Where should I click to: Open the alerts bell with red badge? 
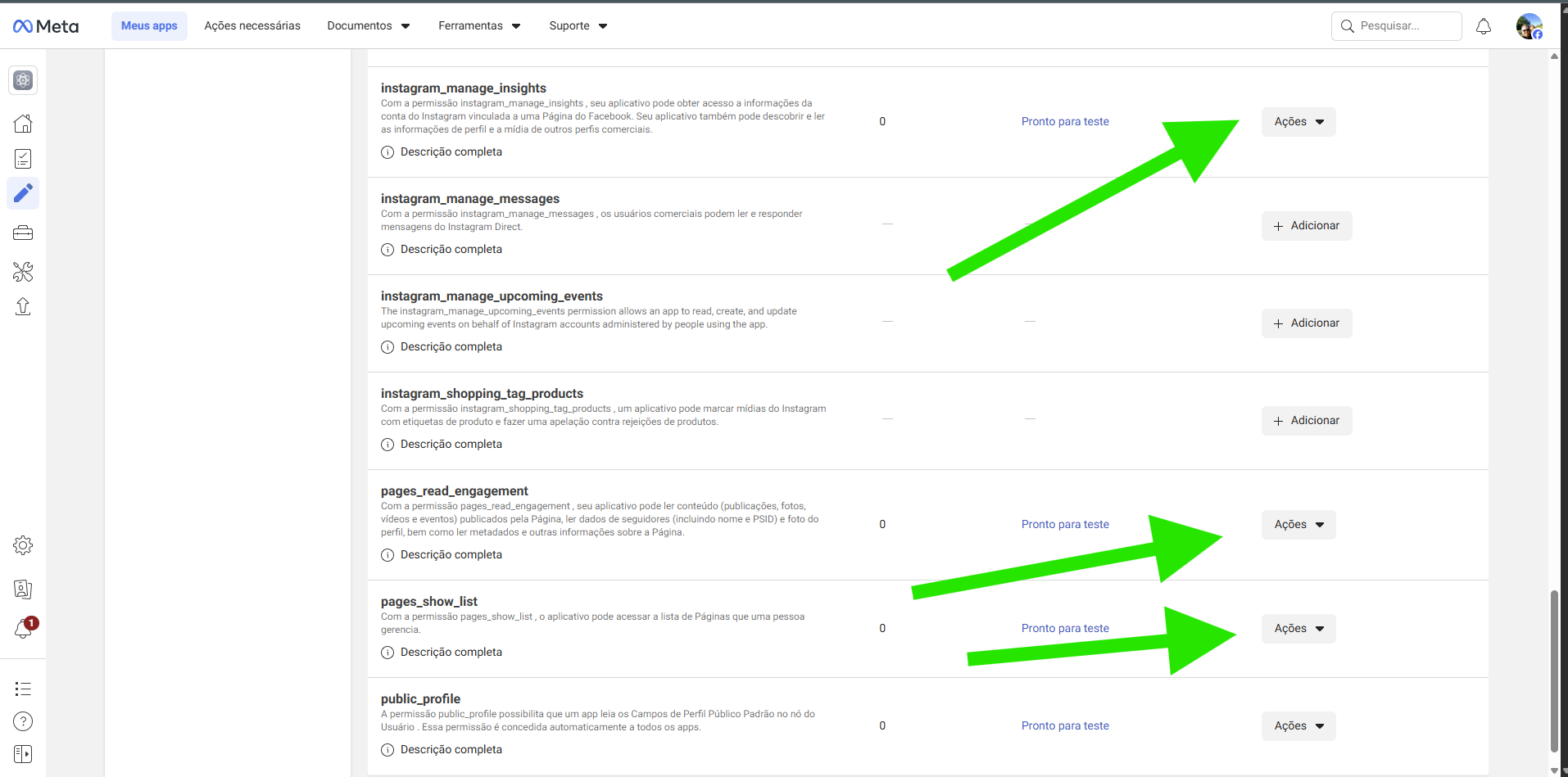click(x=24, y=628)
